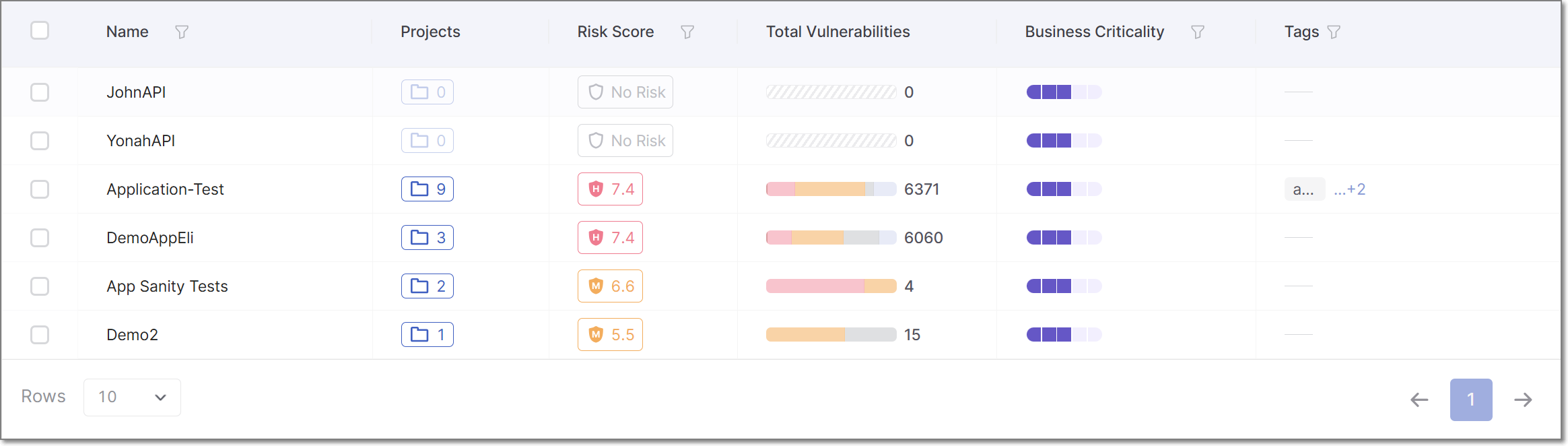Click the Name column filter icon

tap(182, 32)
